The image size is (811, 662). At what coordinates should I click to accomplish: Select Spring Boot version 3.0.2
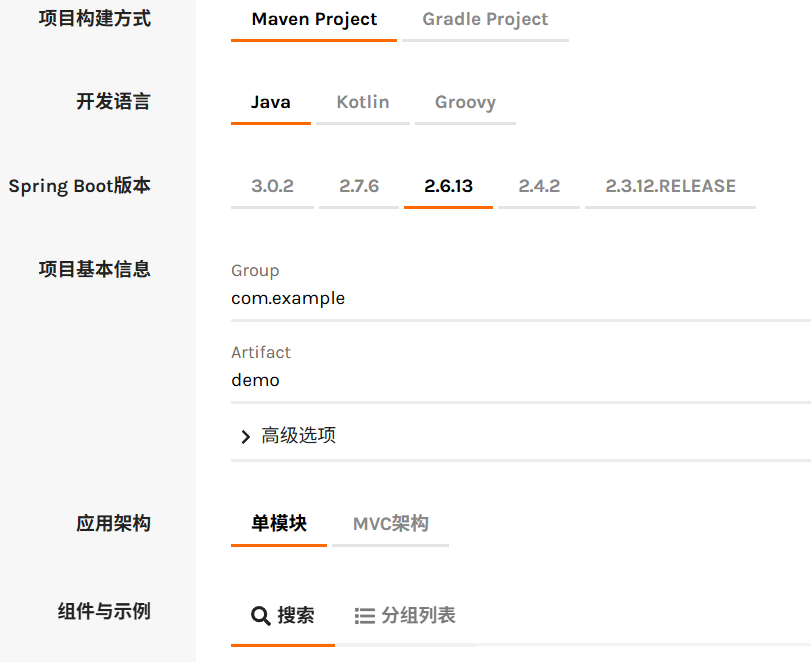[x=272, y=186]
